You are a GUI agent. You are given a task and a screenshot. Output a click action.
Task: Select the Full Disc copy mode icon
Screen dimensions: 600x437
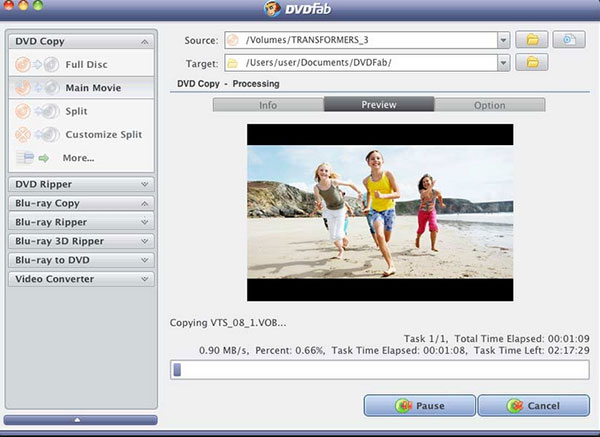point(37,65)
